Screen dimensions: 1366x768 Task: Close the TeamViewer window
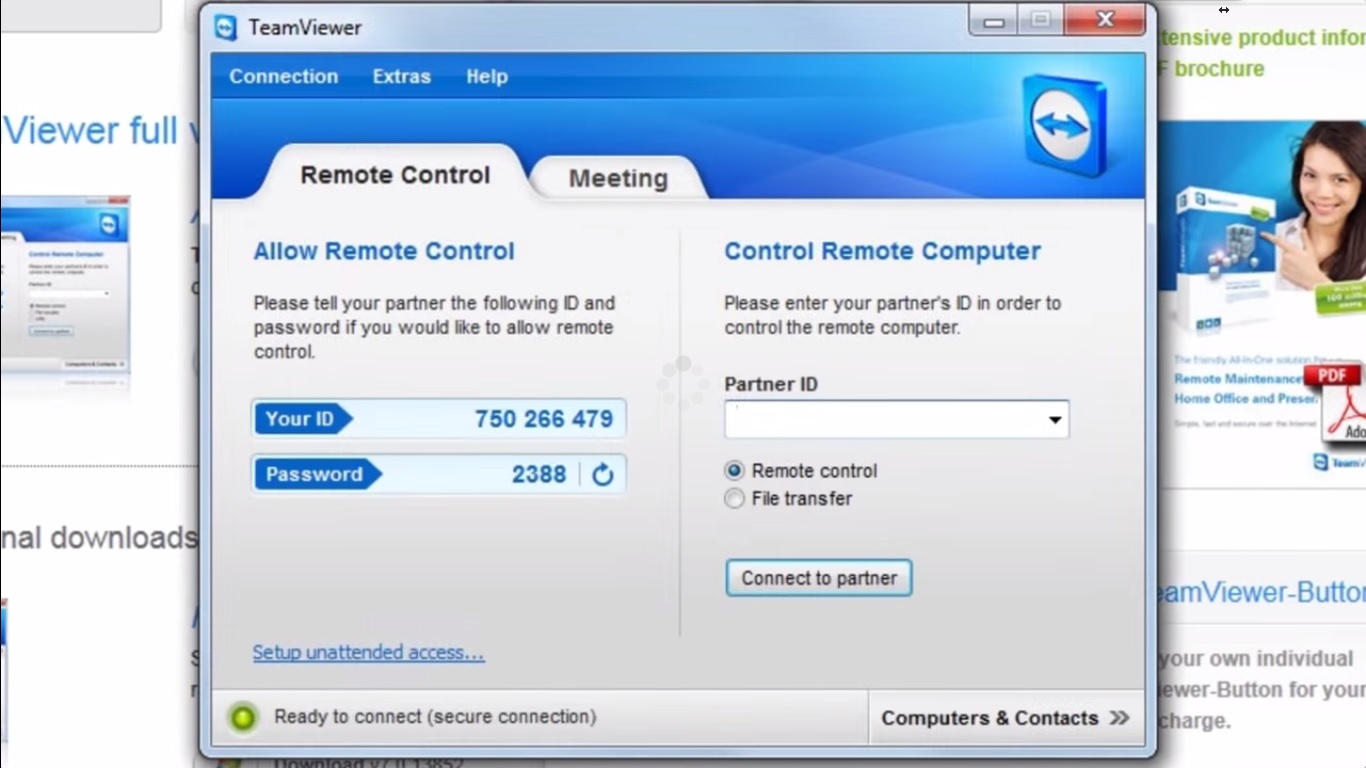click(x=1105, y=20)
